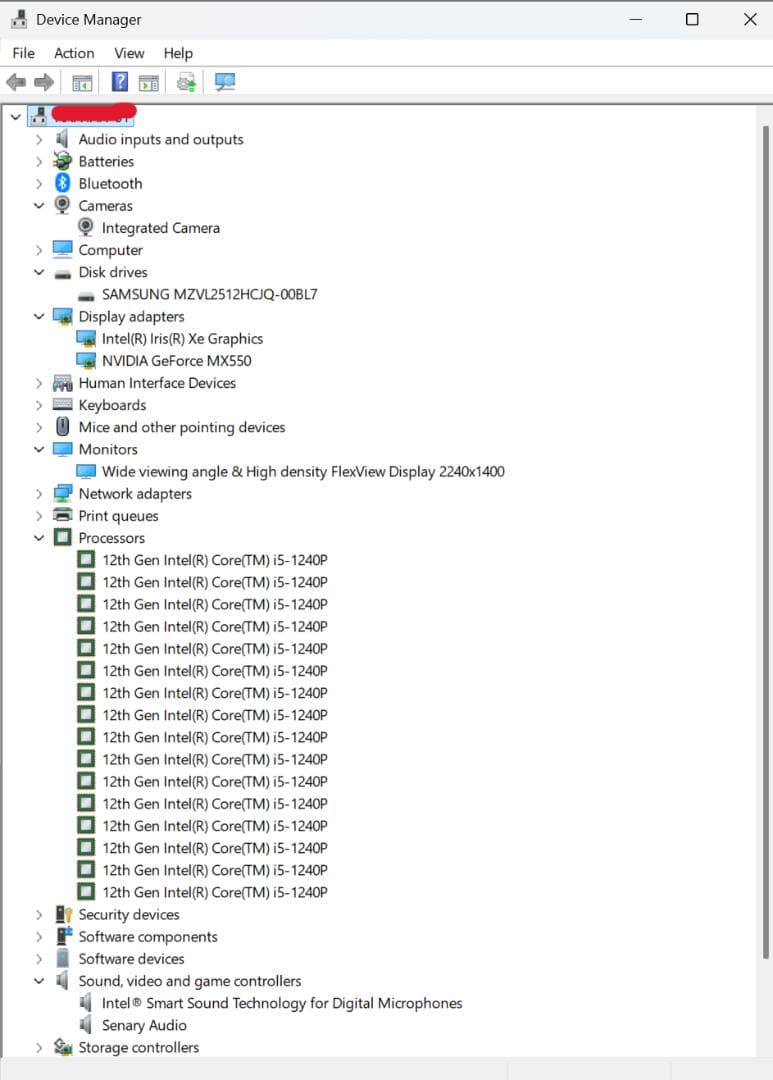Viewport: 773px width, 1080px height.
Task: Select the Software devices label
Action: tap(132, 958)
